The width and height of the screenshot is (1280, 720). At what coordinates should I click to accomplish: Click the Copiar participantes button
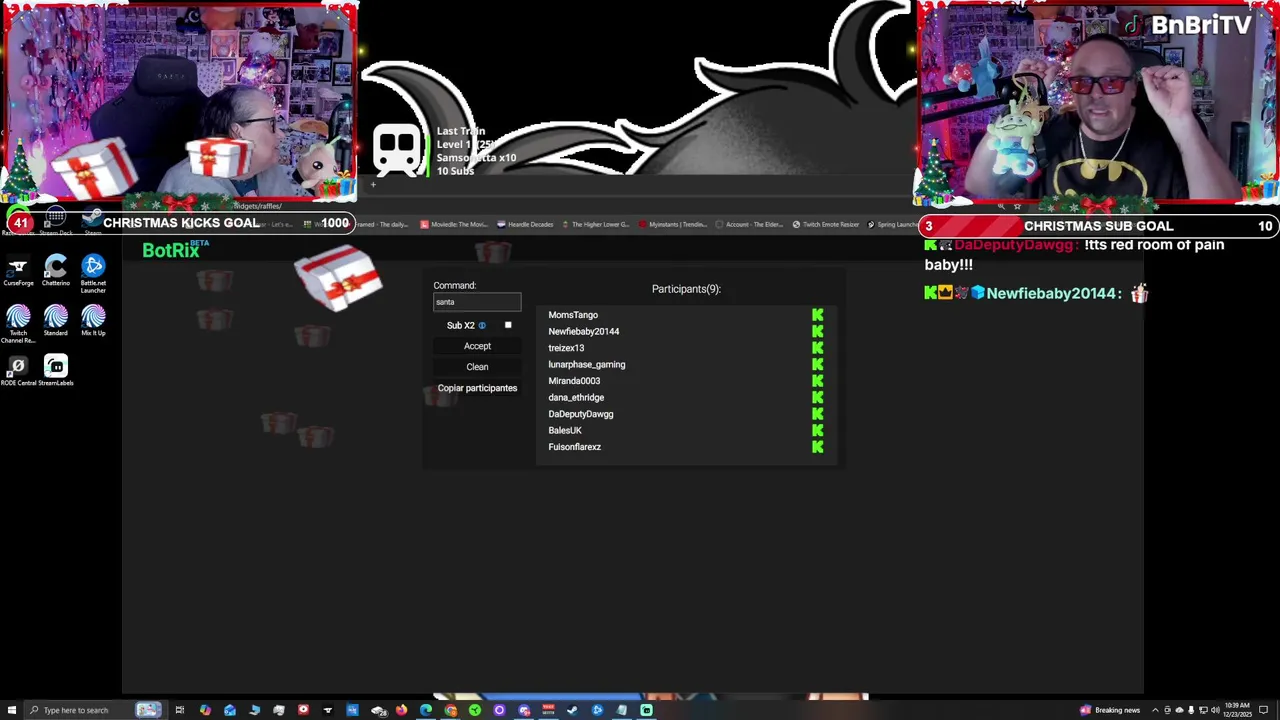click(477, 388)
